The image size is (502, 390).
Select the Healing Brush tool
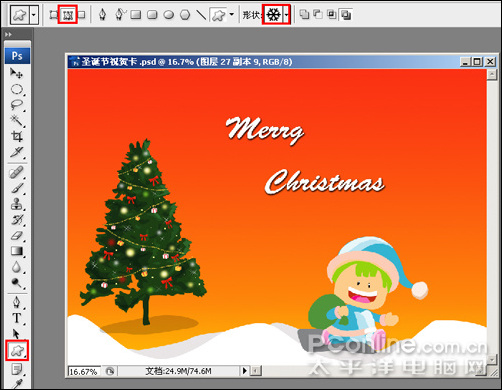tap(17, 172)
